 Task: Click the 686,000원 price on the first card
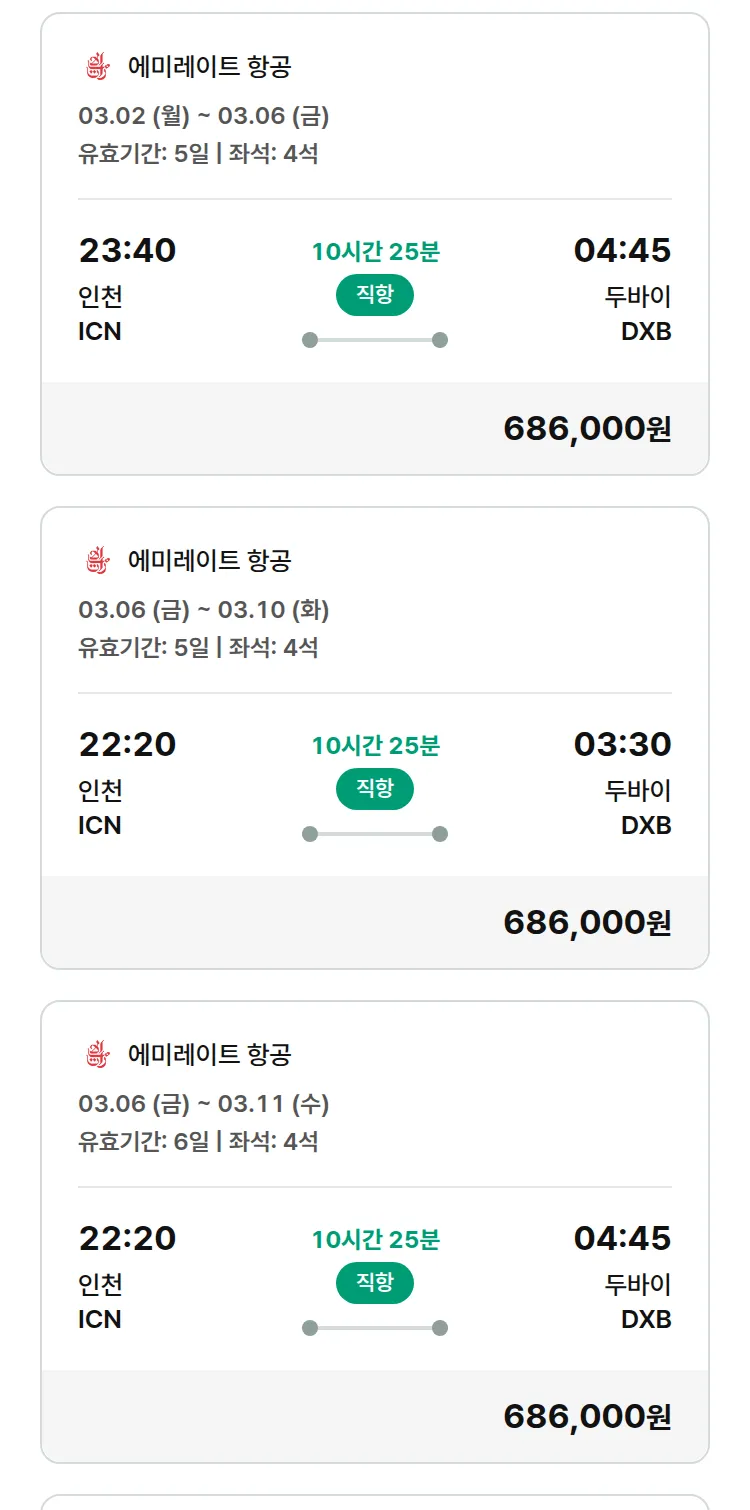(587, 429)
